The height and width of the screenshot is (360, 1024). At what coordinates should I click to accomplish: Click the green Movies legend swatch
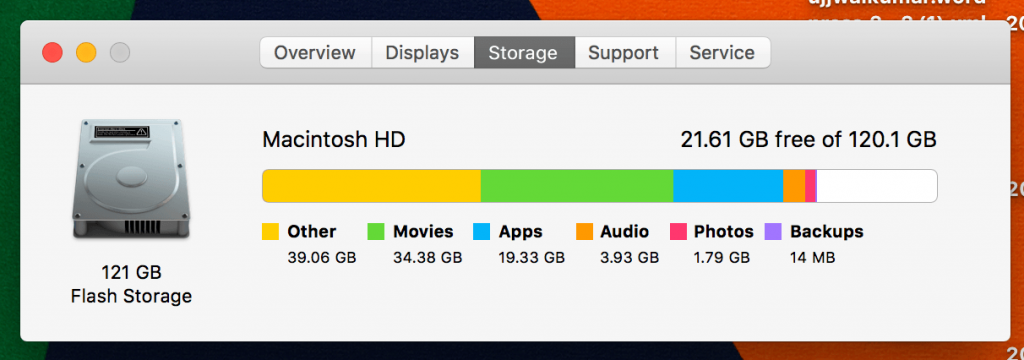tap(376, 231)
